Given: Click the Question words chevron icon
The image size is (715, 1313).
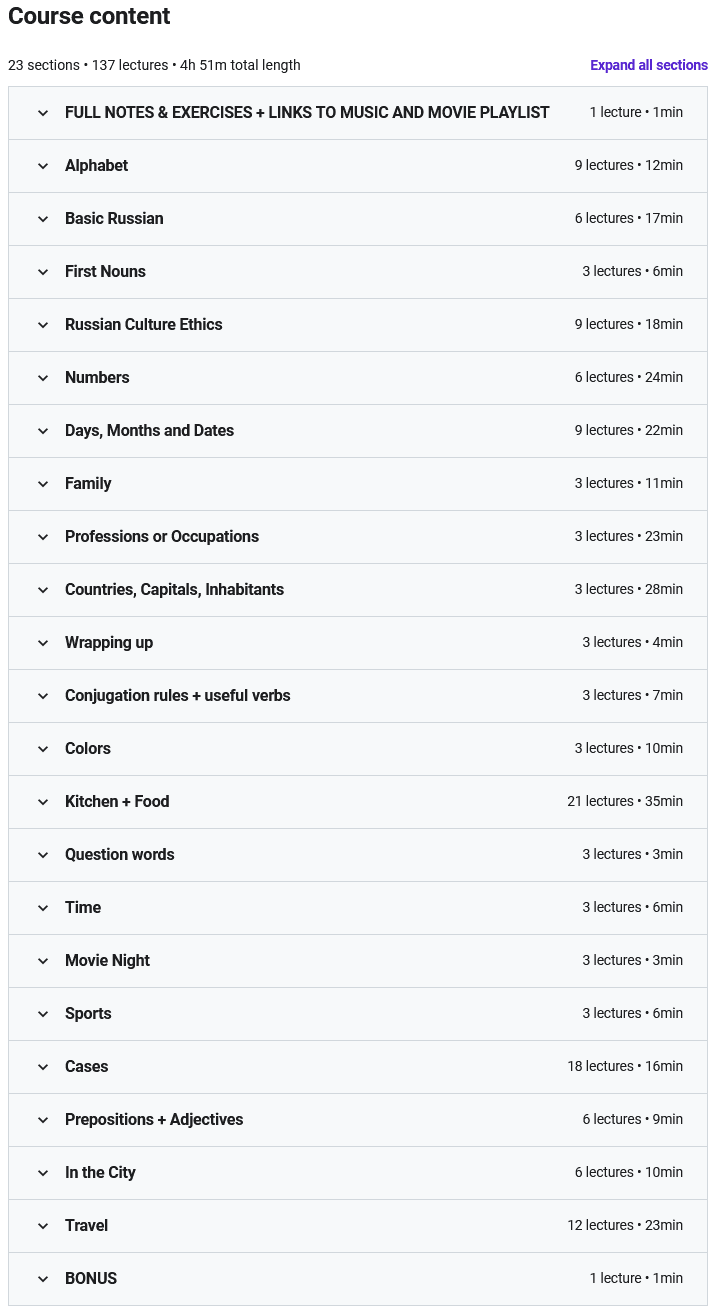Looking at the screenshot, I should pyautogui.click(x=43, y=855).
